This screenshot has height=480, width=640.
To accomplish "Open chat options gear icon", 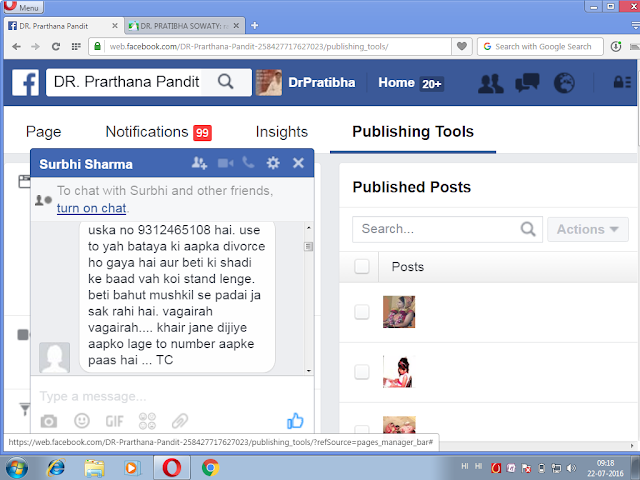I will click(273, 163).
